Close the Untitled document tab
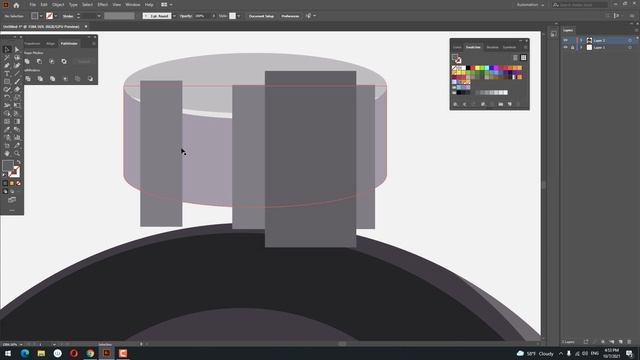This screenshot has height=360, width=640. click(86, 27)
